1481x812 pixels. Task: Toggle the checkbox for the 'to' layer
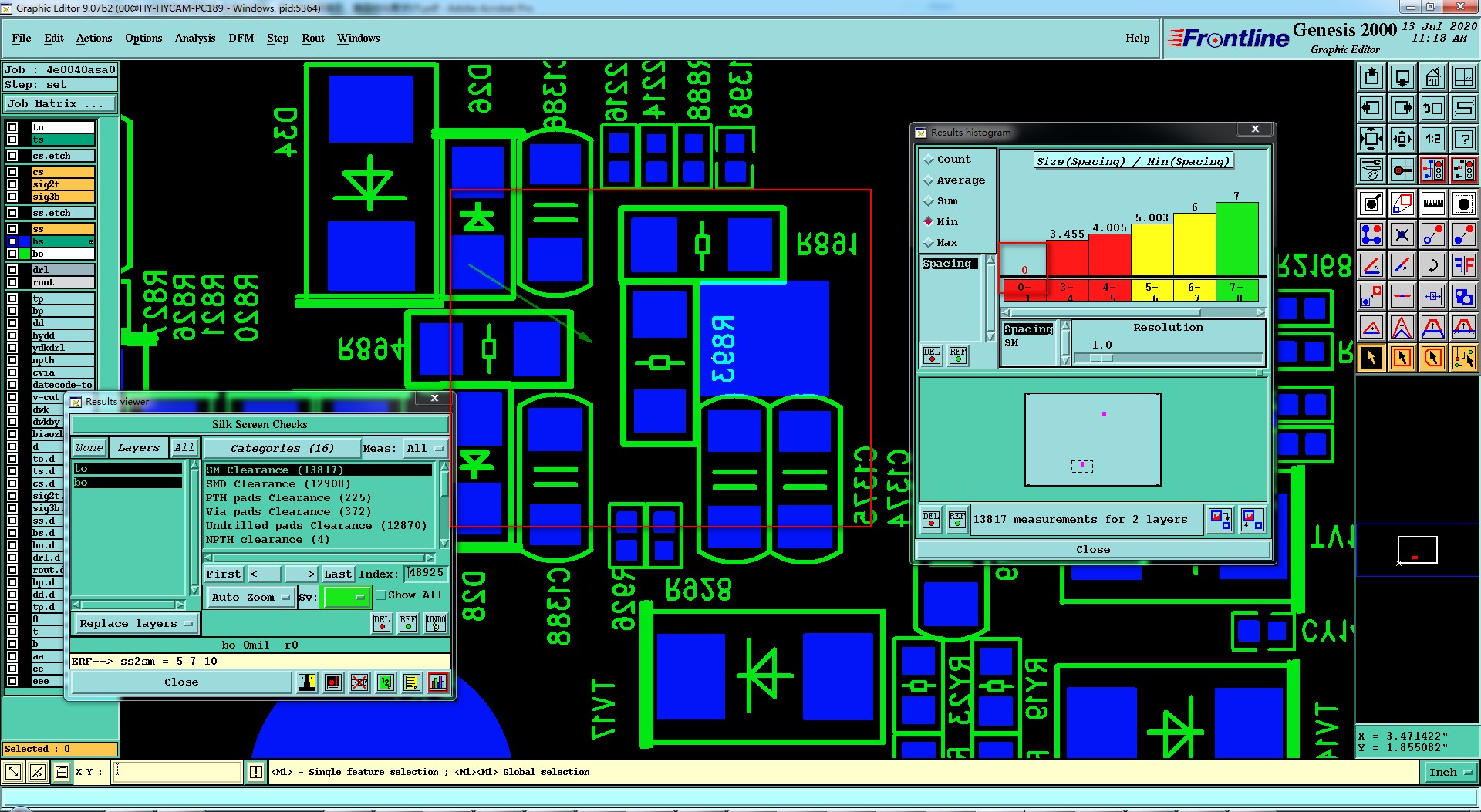coord(12,127)
